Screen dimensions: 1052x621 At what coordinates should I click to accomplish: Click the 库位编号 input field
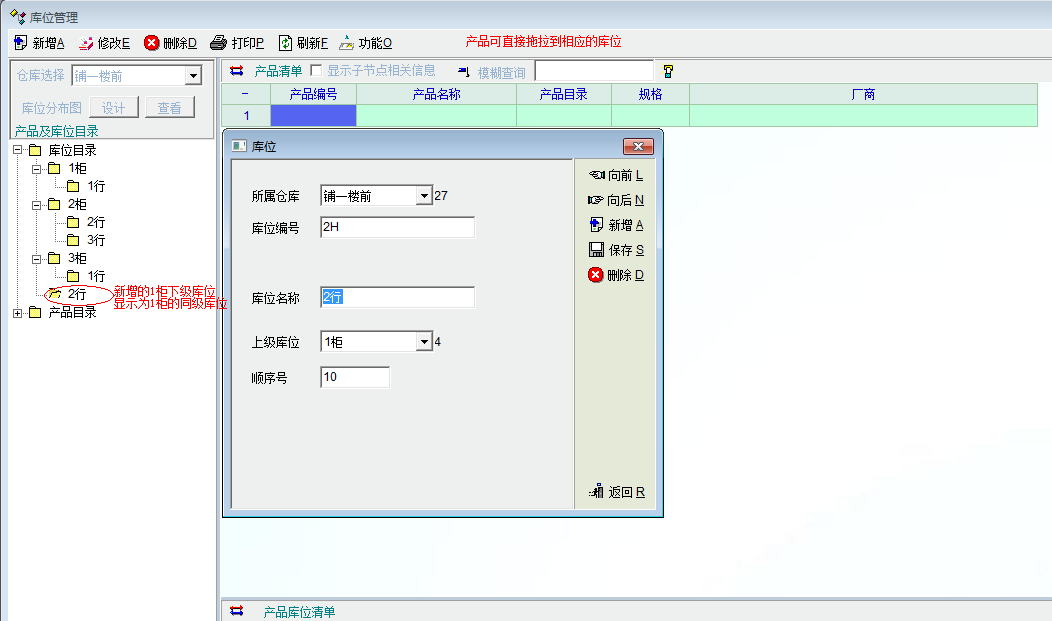click(397, 227)
